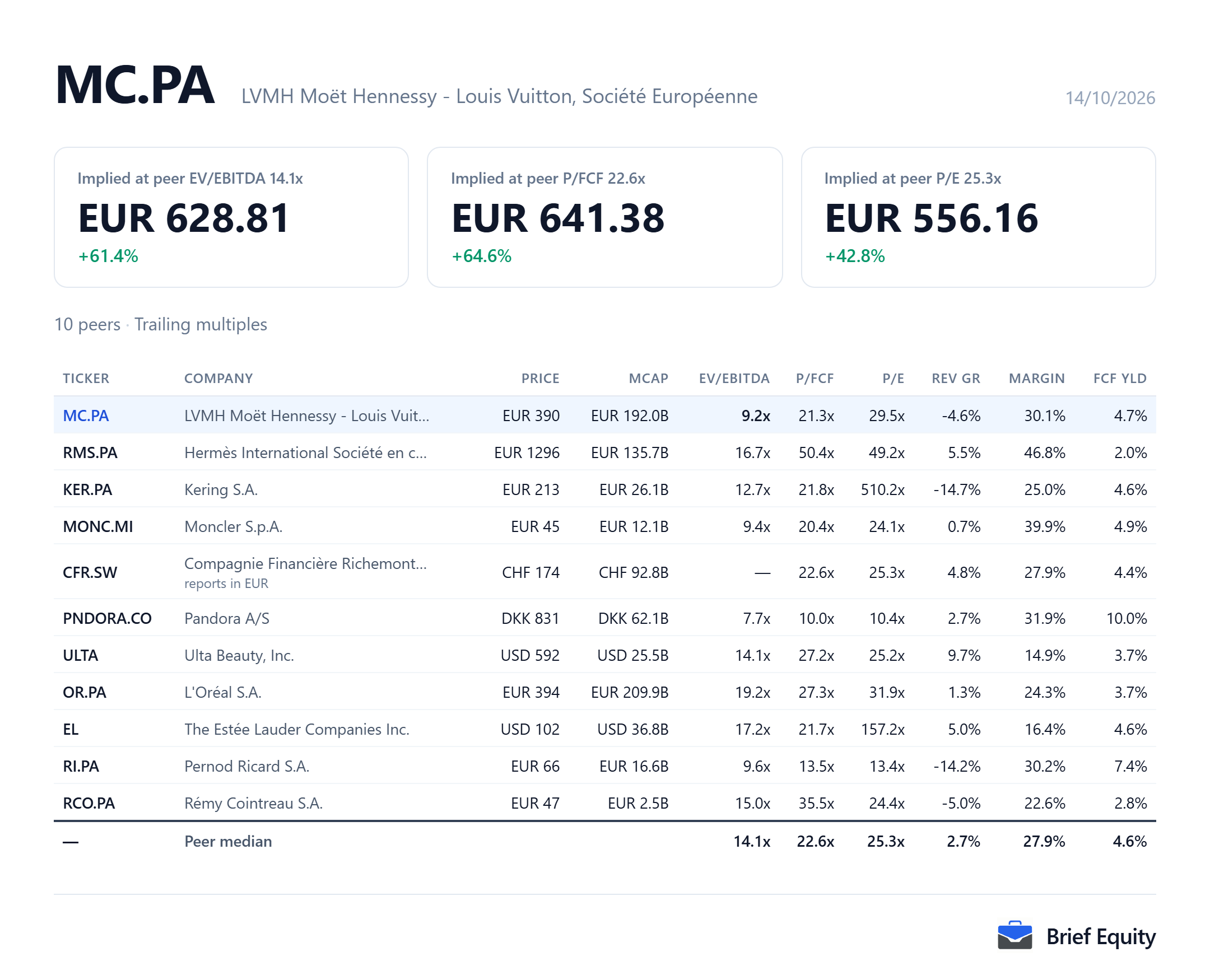Click the implied price EUR 556.16
Viewport: 1210px width, 980px height.
[931, 218]
